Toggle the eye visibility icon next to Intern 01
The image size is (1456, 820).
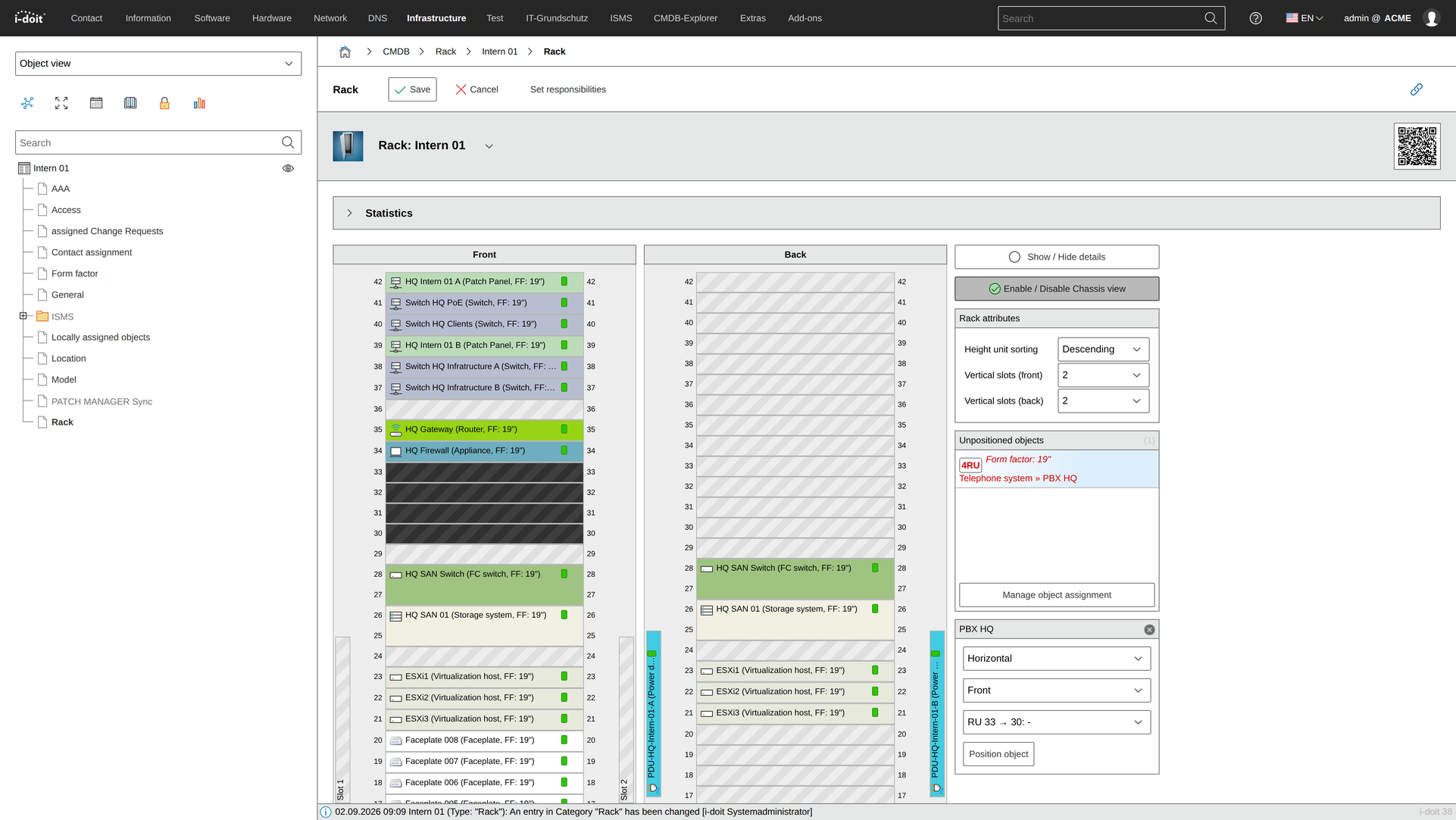[288, 168]
